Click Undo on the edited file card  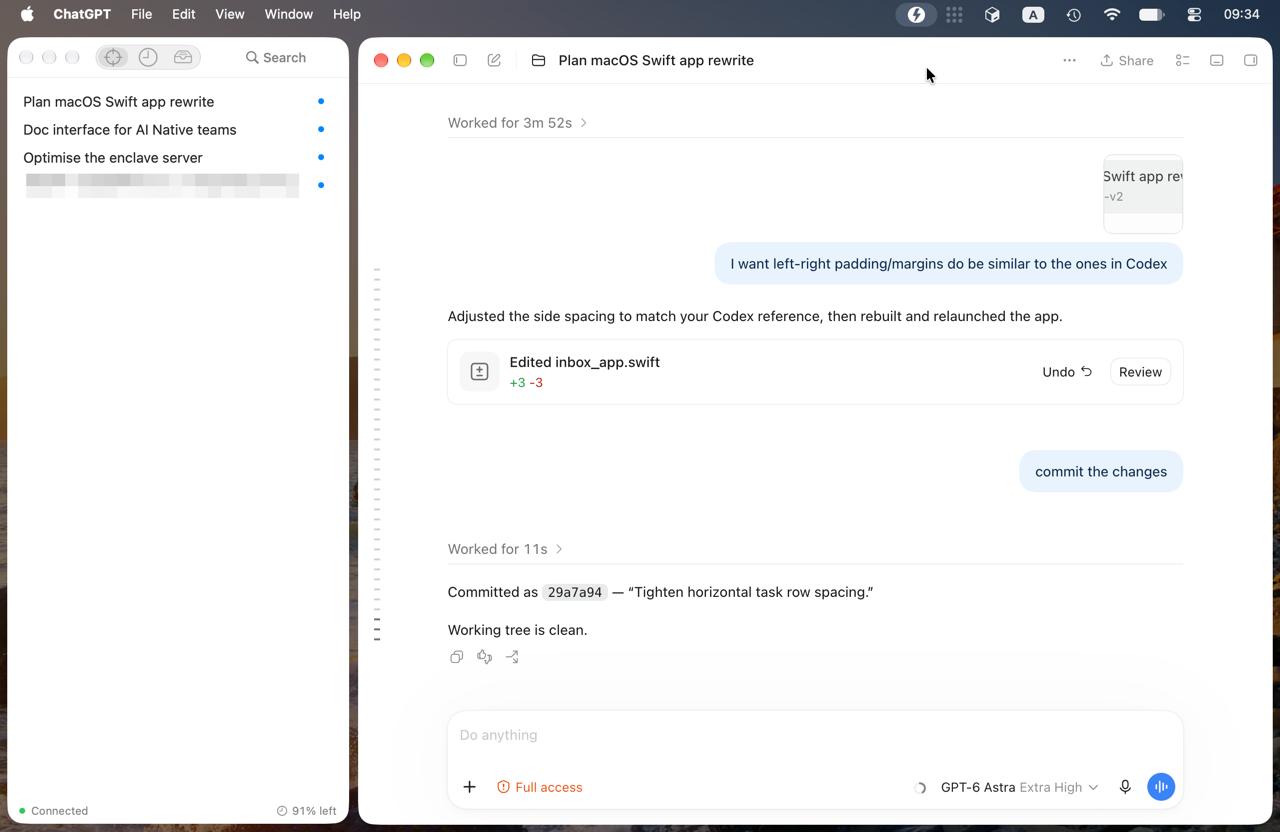pyautogui.click(x=1067, y=372)
